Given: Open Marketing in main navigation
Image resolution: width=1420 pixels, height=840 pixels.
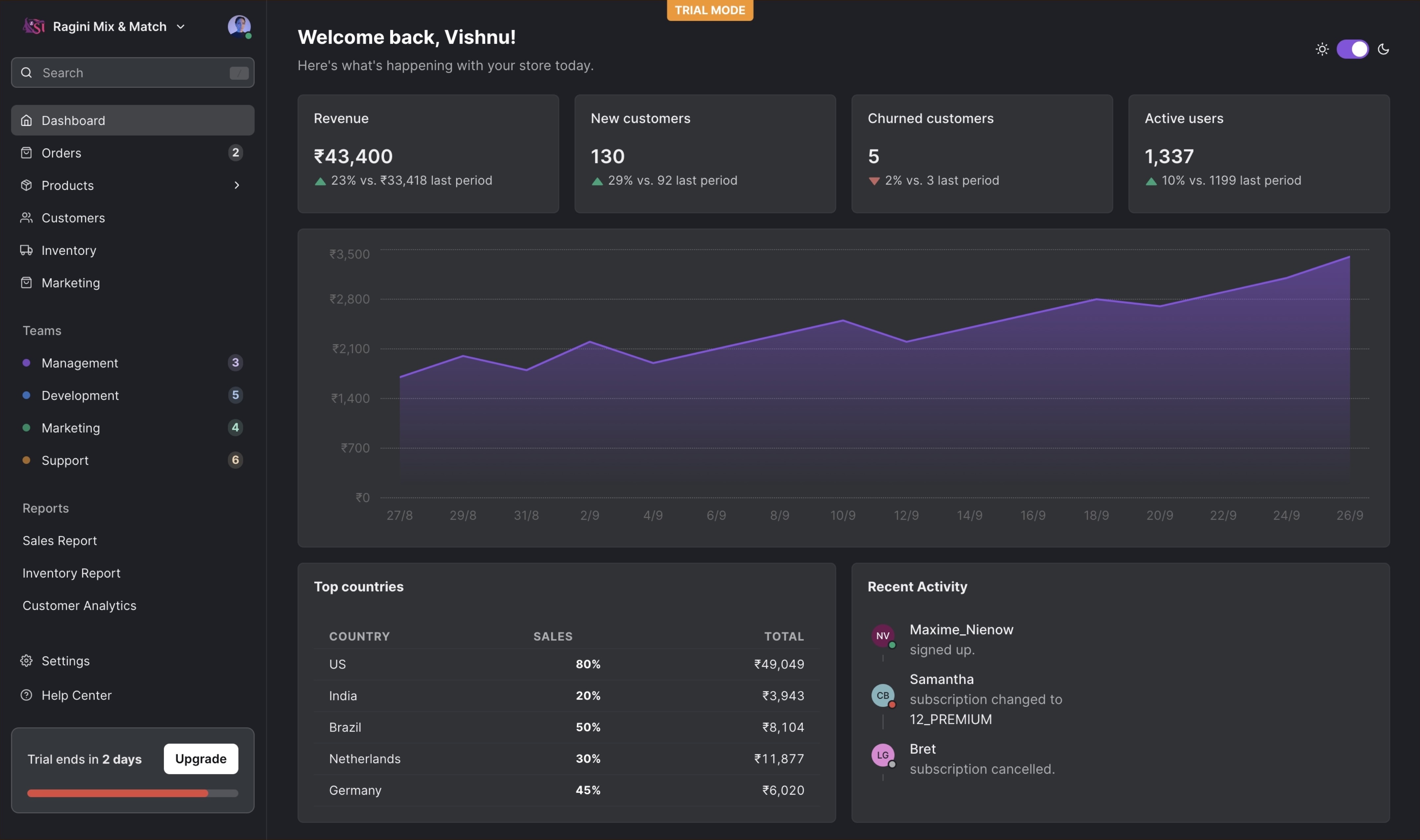Looking at the screenshot, I should (x=133, y=283).
